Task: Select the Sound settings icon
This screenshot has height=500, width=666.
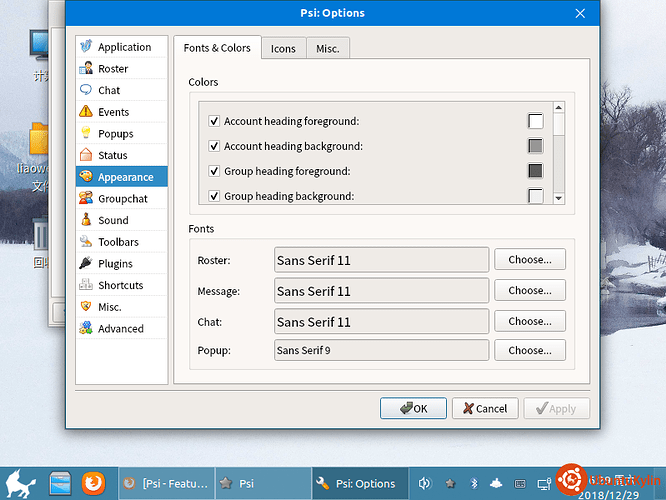Action: pos(86,220)
